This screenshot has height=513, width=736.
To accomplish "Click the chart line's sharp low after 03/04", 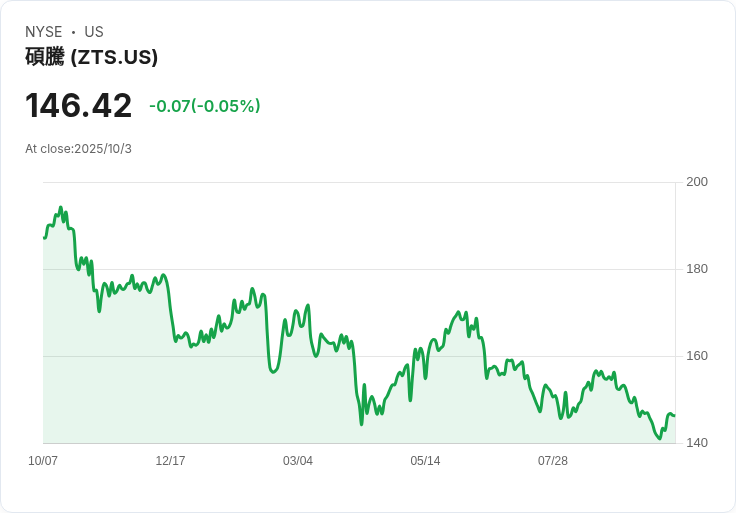I will point(361,424).
